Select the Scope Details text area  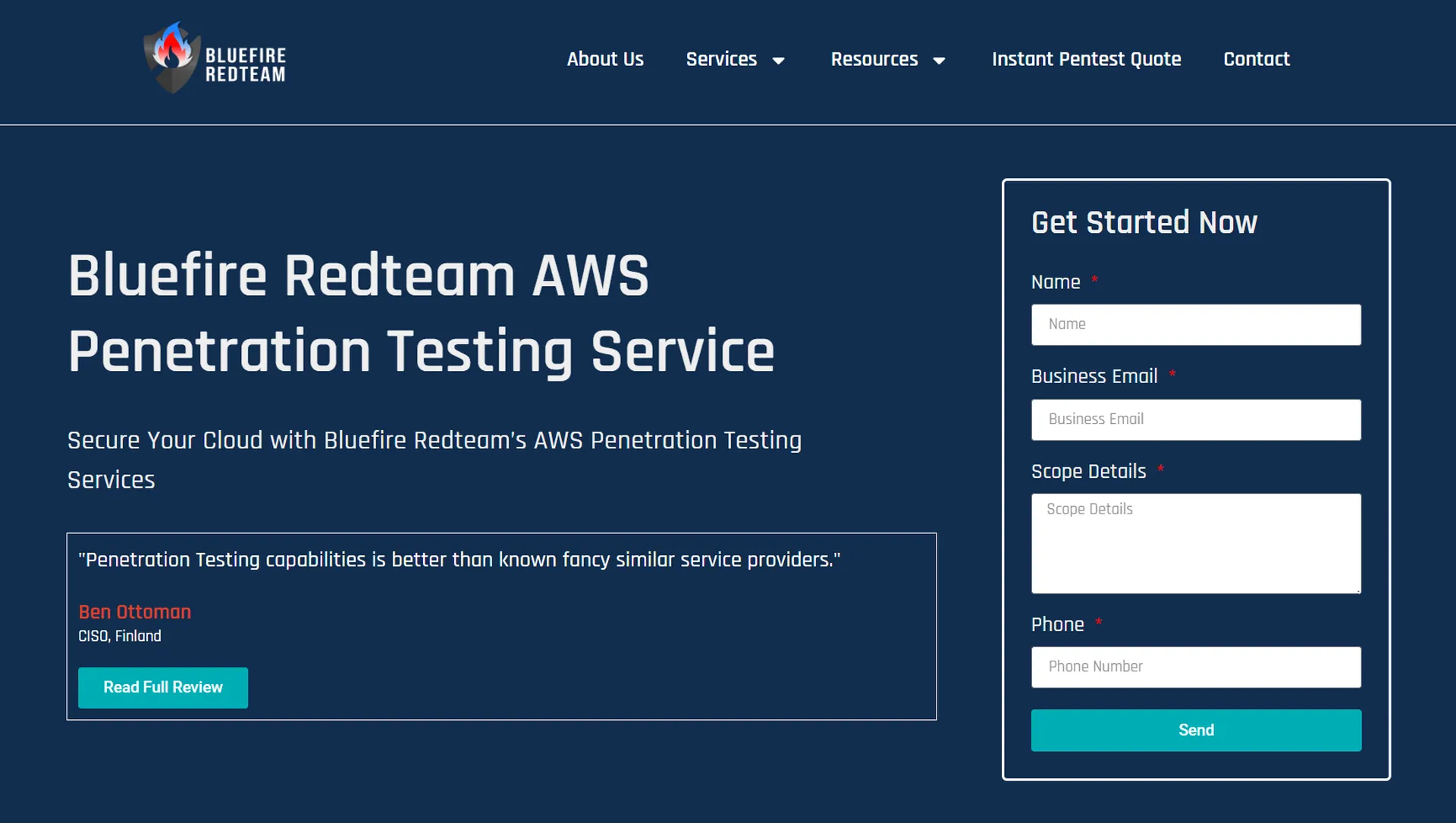(x=1196, y=543)
